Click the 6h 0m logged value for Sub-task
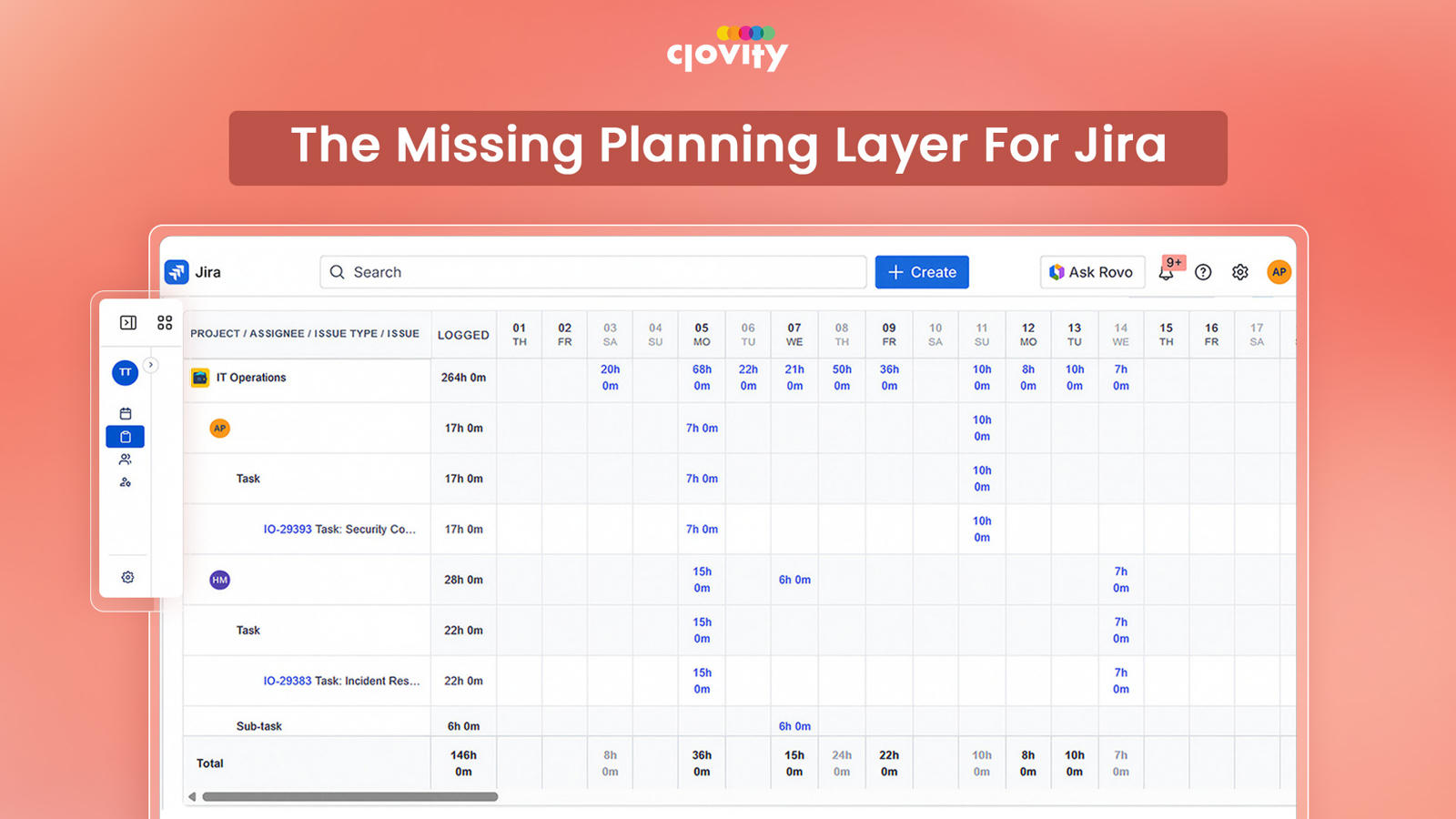The width and height of the screenshot is (1456, 819). (463, 726)
